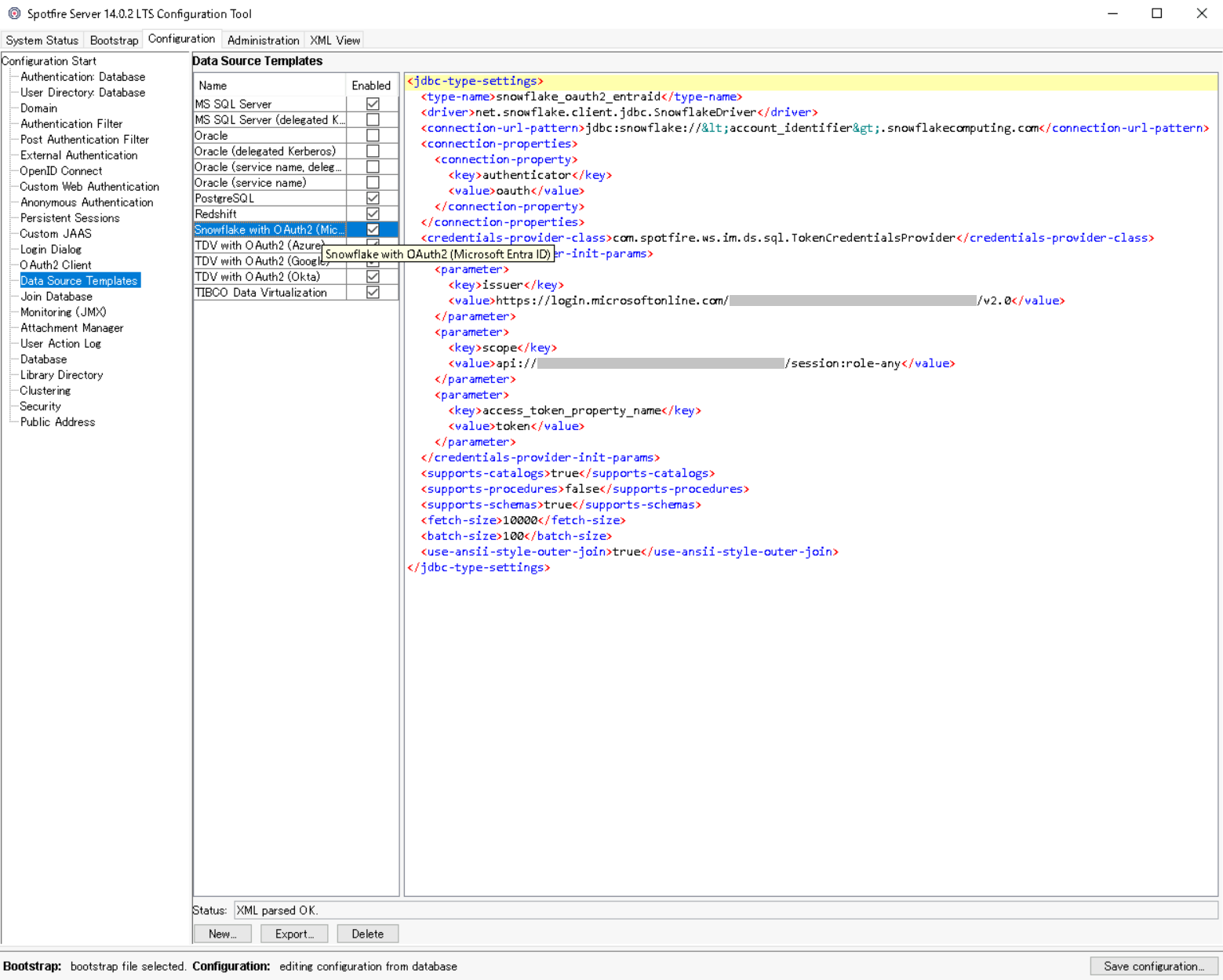The height and width of the screenshot is (980, 1223).
Task: Select Oracle (delegated Kerberos) row
Action: pos(269,151)
